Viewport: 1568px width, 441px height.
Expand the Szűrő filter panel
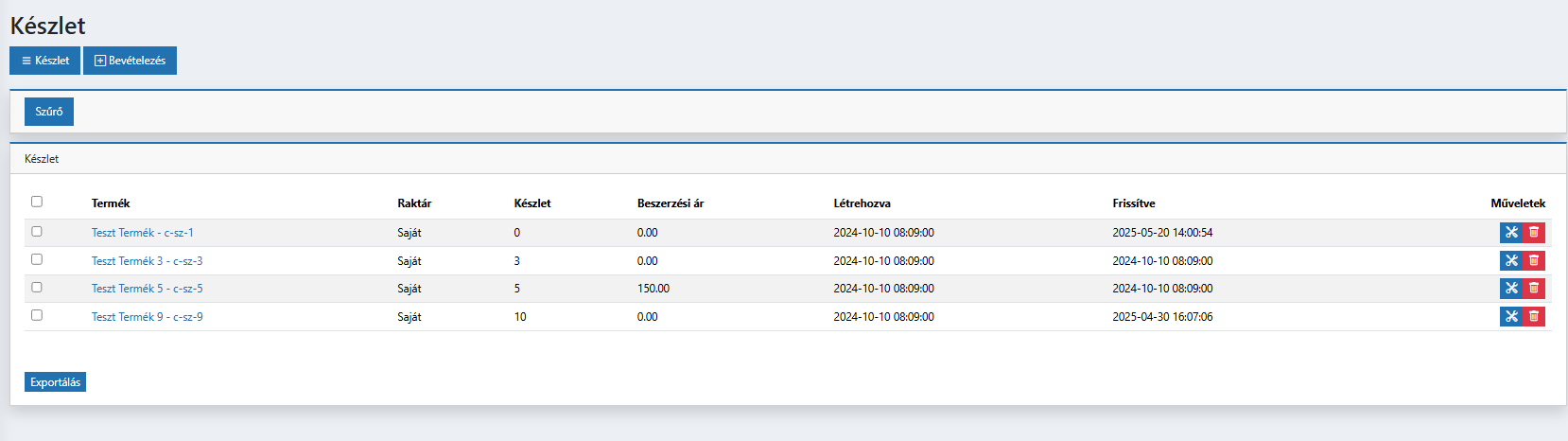(49, 112)
